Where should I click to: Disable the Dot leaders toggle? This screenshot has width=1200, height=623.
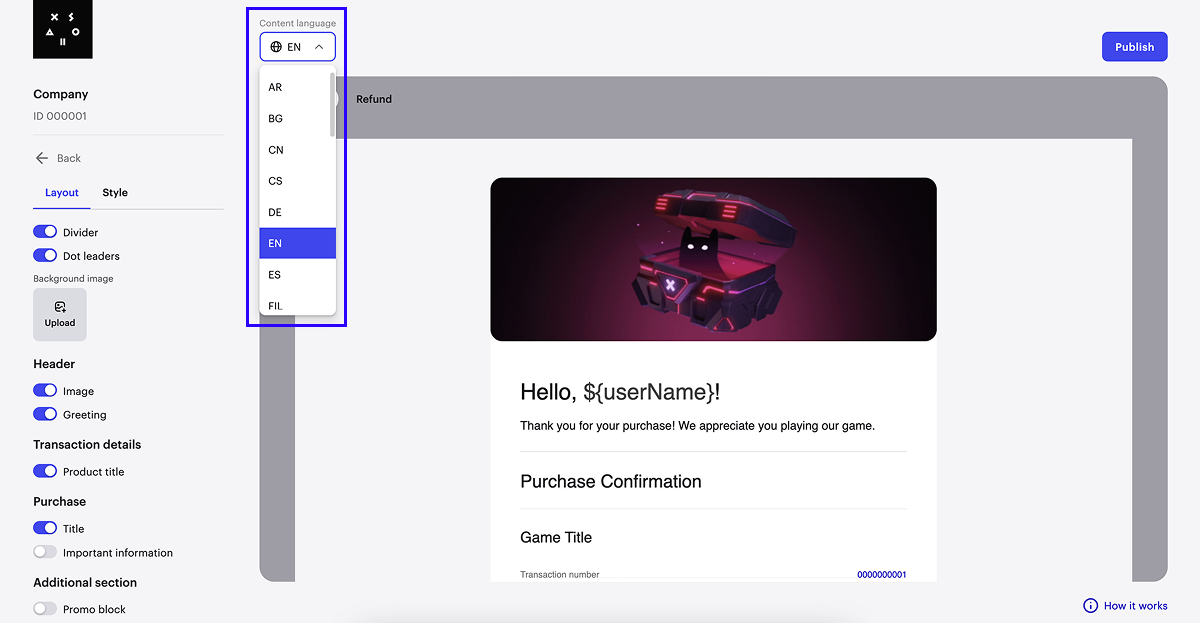45,256
